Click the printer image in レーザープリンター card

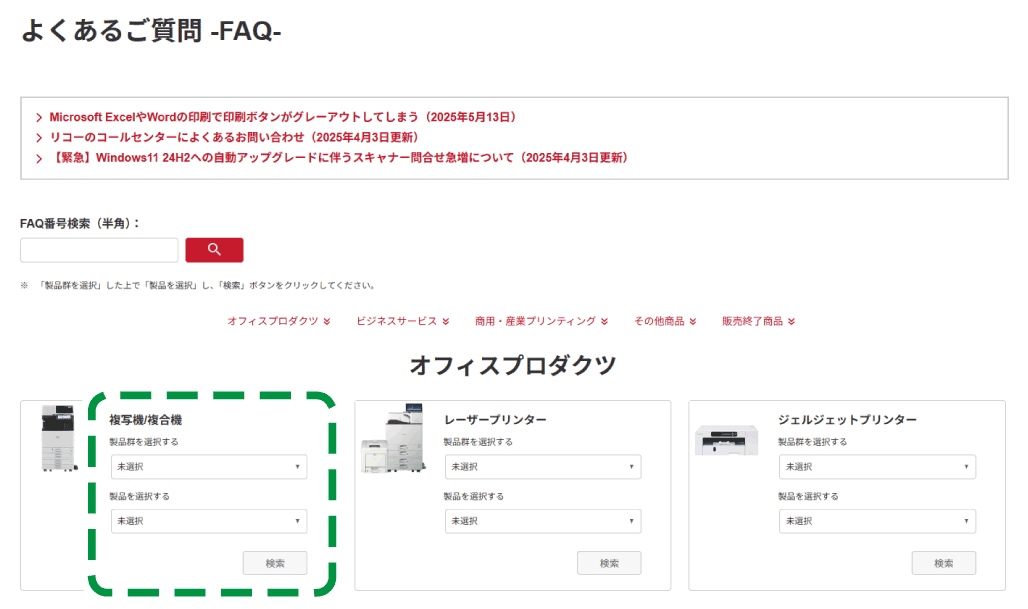392,440
